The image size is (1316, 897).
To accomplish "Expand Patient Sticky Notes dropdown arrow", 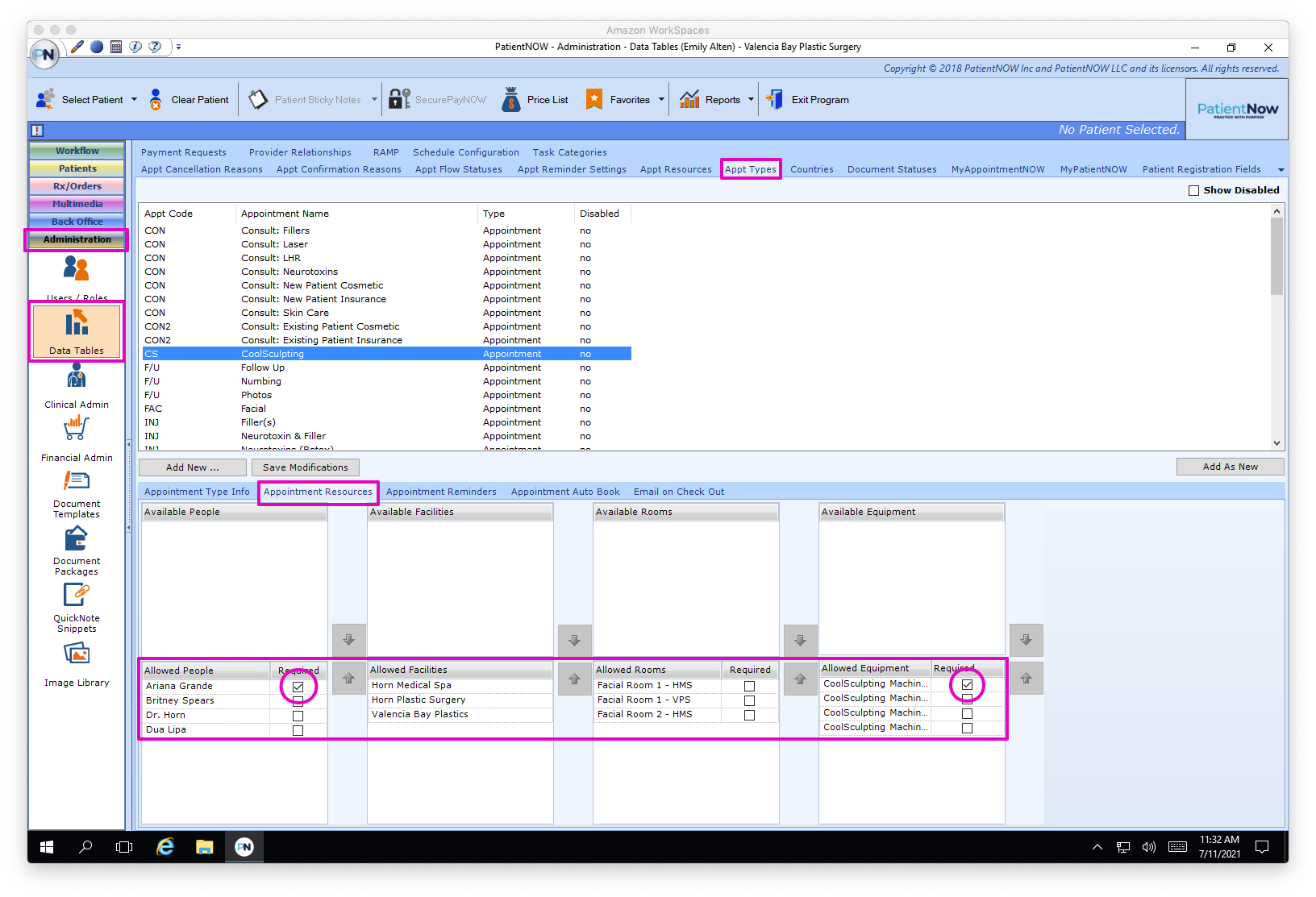I will [374, 100].
